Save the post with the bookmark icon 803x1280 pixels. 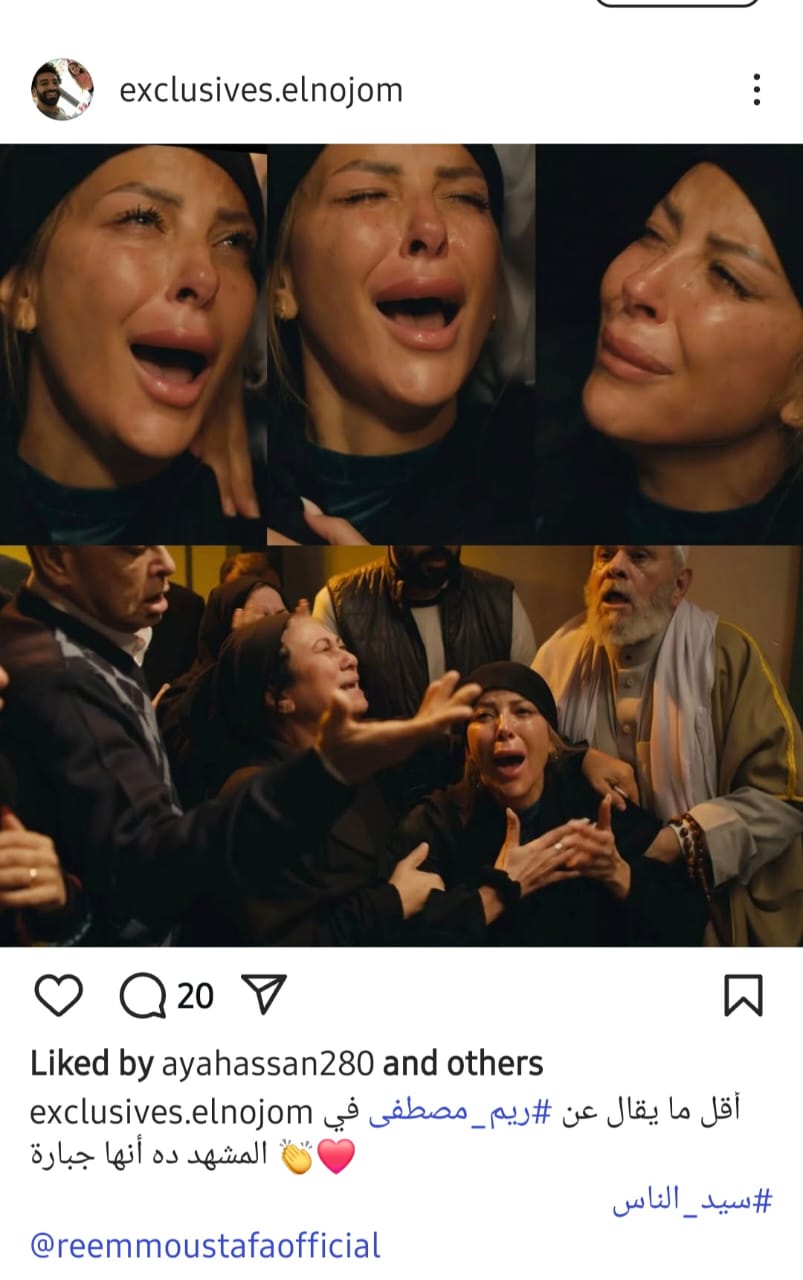coord(743,996)
